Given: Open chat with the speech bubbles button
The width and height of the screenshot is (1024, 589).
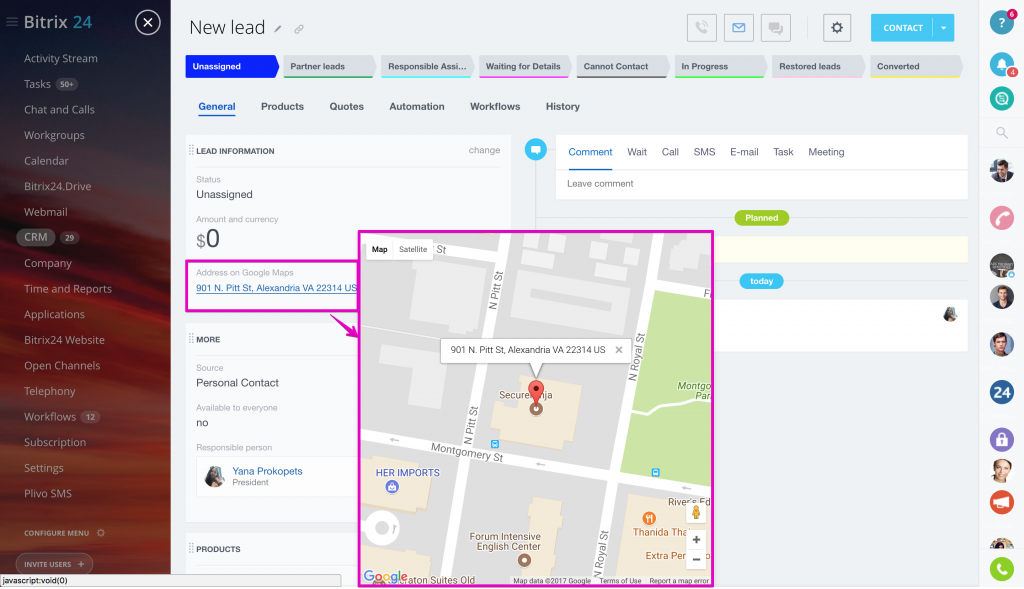Looking at the screenshot, I should pyautogui.click(x=776, y=27).
